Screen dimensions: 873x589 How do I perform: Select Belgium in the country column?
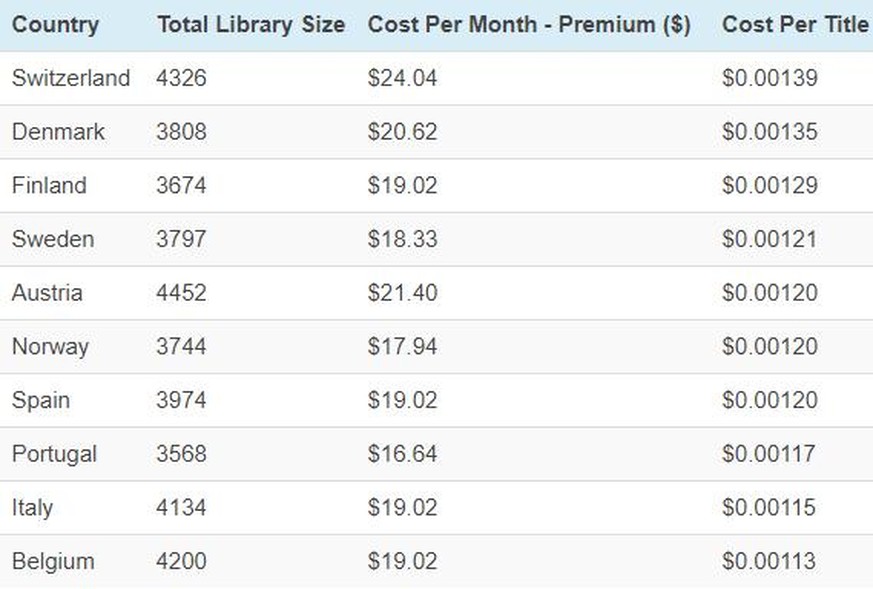pos(53,562)
